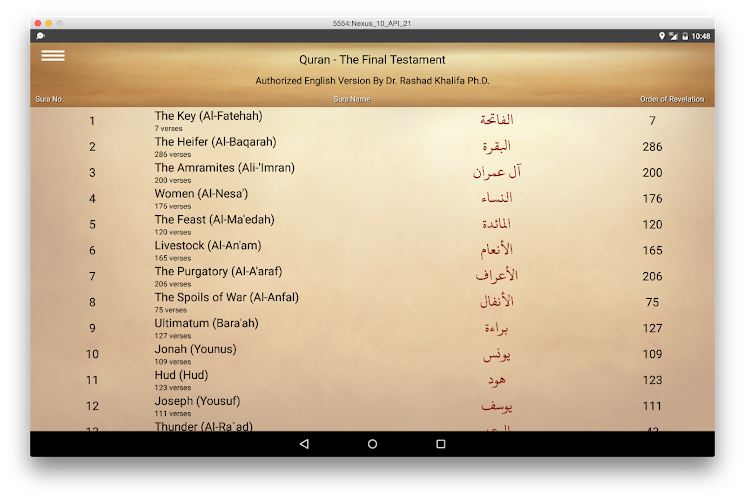Click the Arabic name for Bara'ah
Image resolution: width=745 pixels, height=500 pixels.
(x=497, y=328)
